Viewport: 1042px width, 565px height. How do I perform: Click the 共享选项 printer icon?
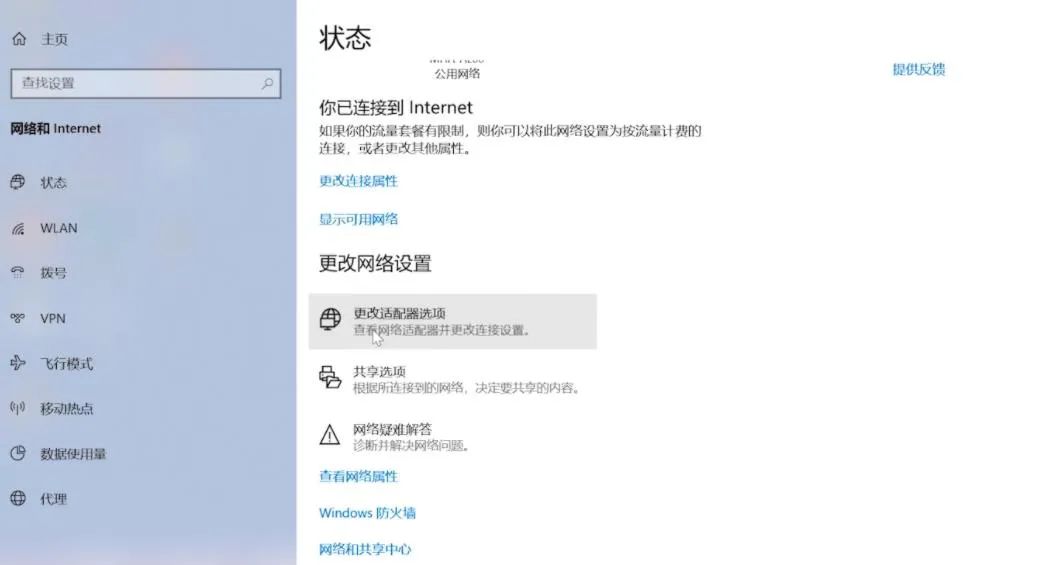pos(330,377)
